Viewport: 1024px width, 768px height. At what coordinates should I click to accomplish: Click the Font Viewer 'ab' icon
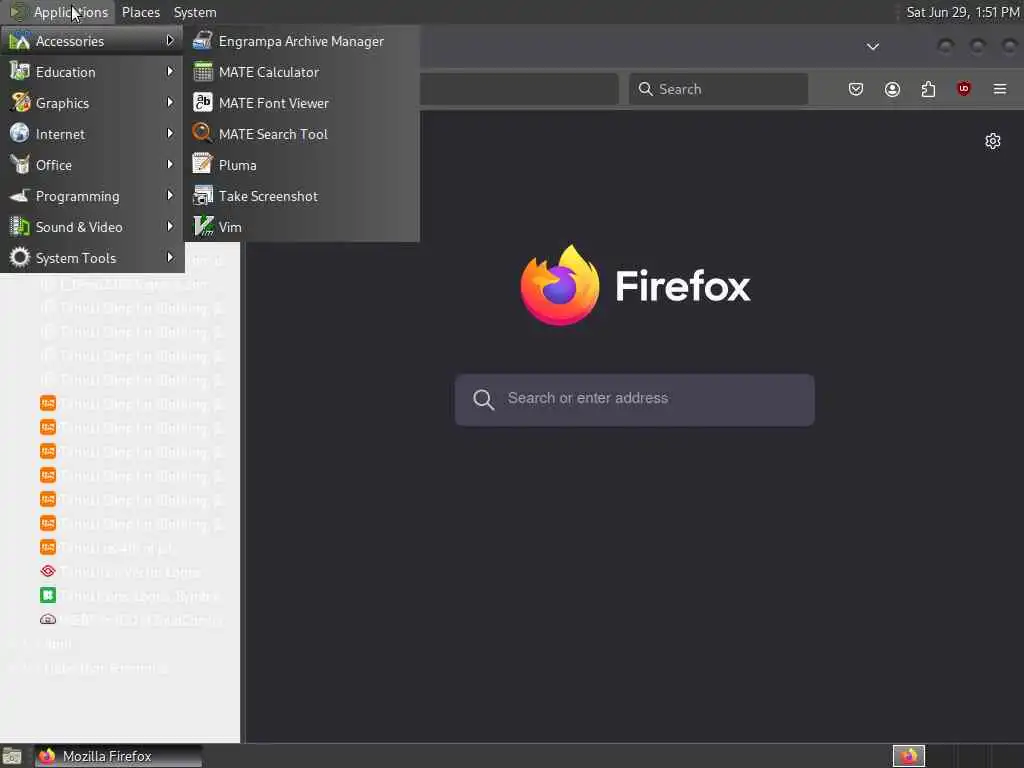click(x=202, y=103)
